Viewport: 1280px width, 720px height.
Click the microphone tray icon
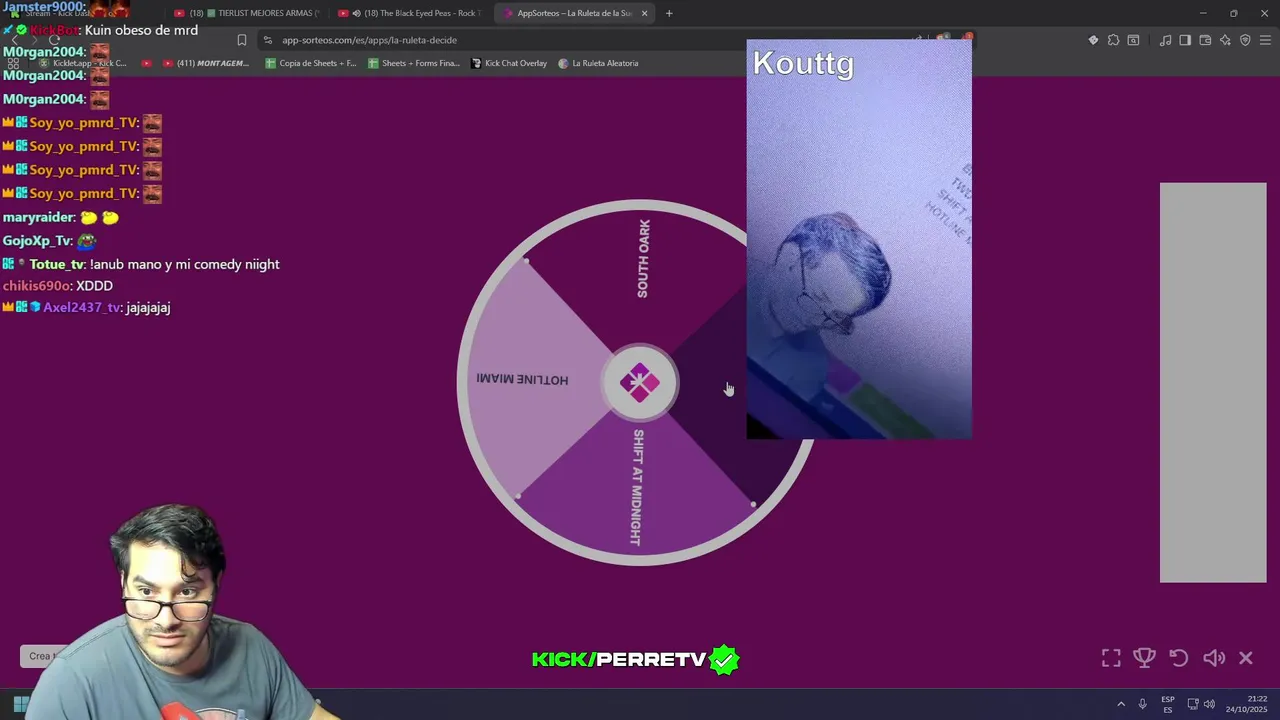(x=1142, y=704)
